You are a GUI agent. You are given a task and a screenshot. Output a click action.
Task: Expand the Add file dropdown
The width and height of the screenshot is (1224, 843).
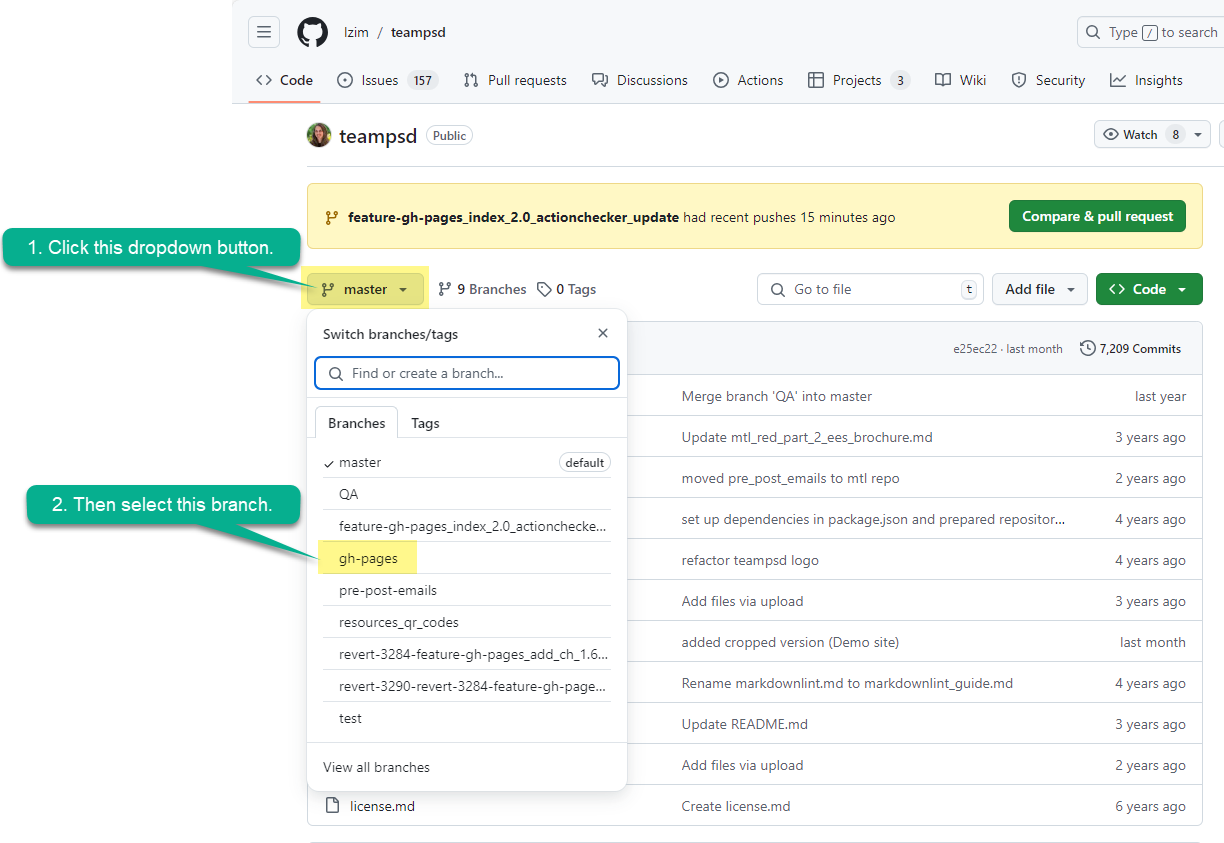[1040, 289]
